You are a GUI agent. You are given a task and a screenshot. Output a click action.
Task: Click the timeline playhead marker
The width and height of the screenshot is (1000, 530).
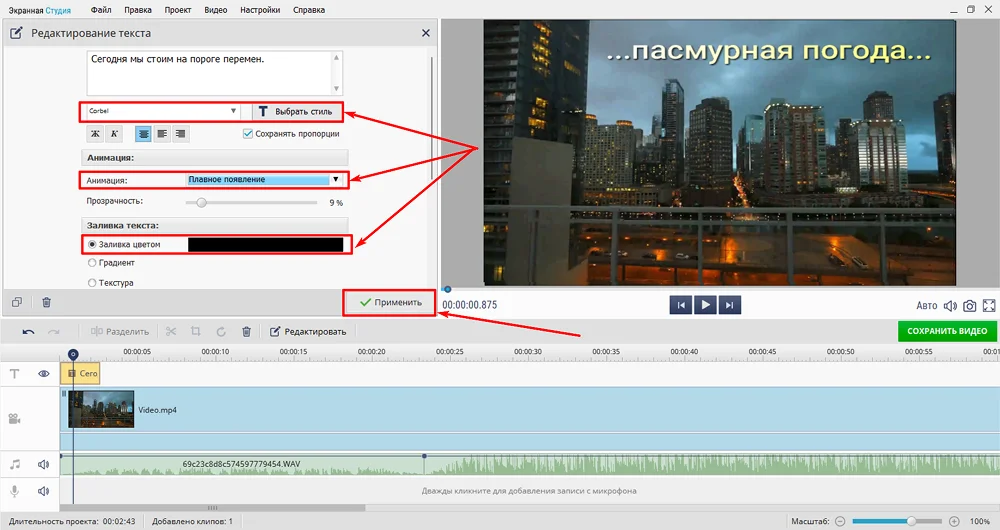click(73, 354)
